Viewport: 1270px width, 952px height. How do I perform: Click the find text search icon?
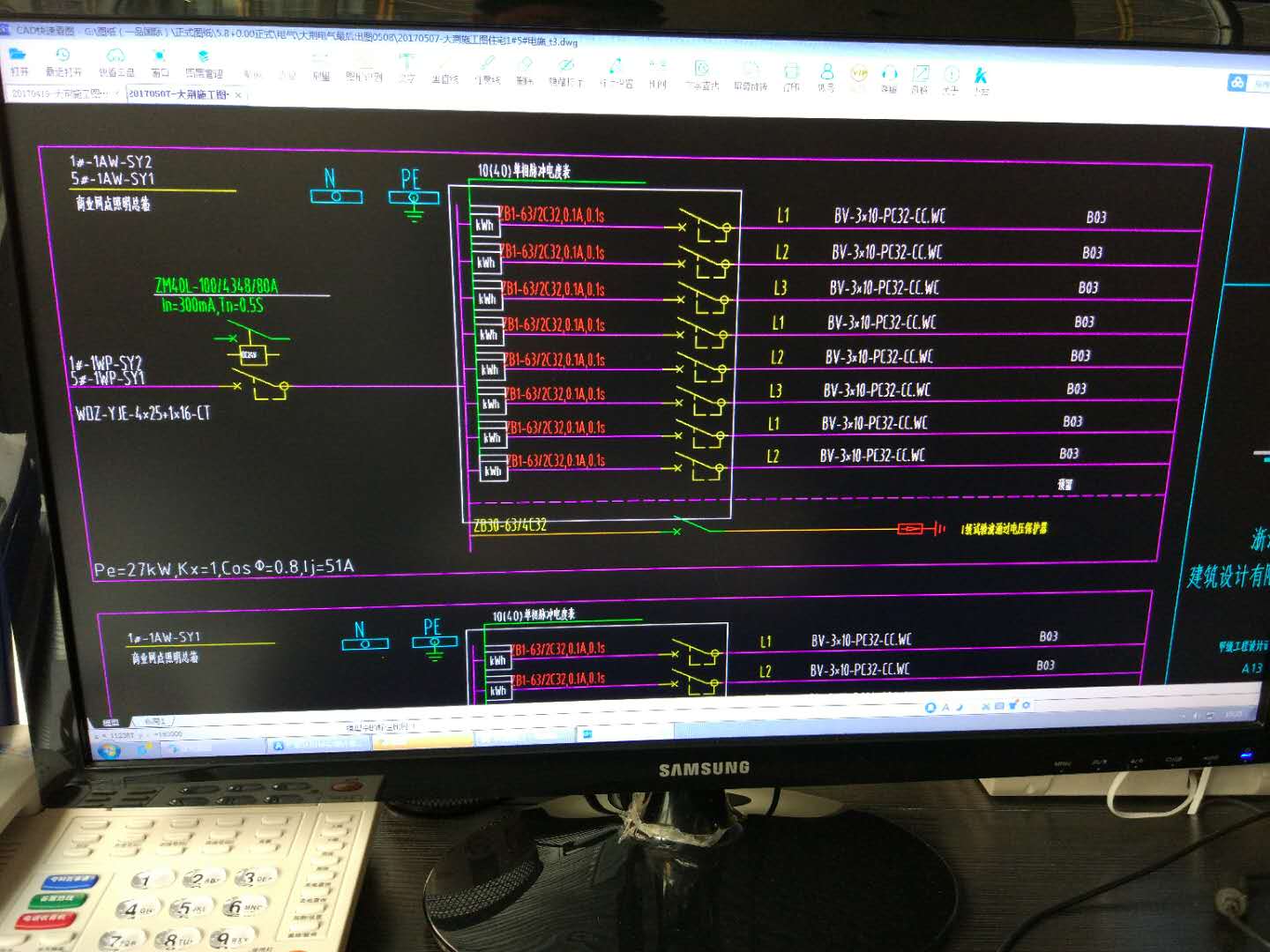[x=702, y=68]
